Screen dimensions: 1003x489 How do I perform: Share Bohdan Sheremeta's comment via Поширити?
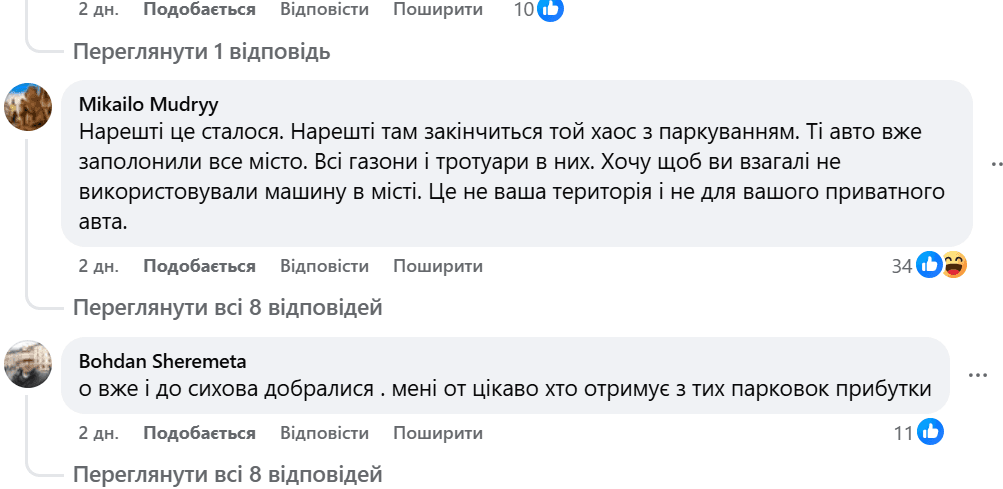[x=437, y=433]
